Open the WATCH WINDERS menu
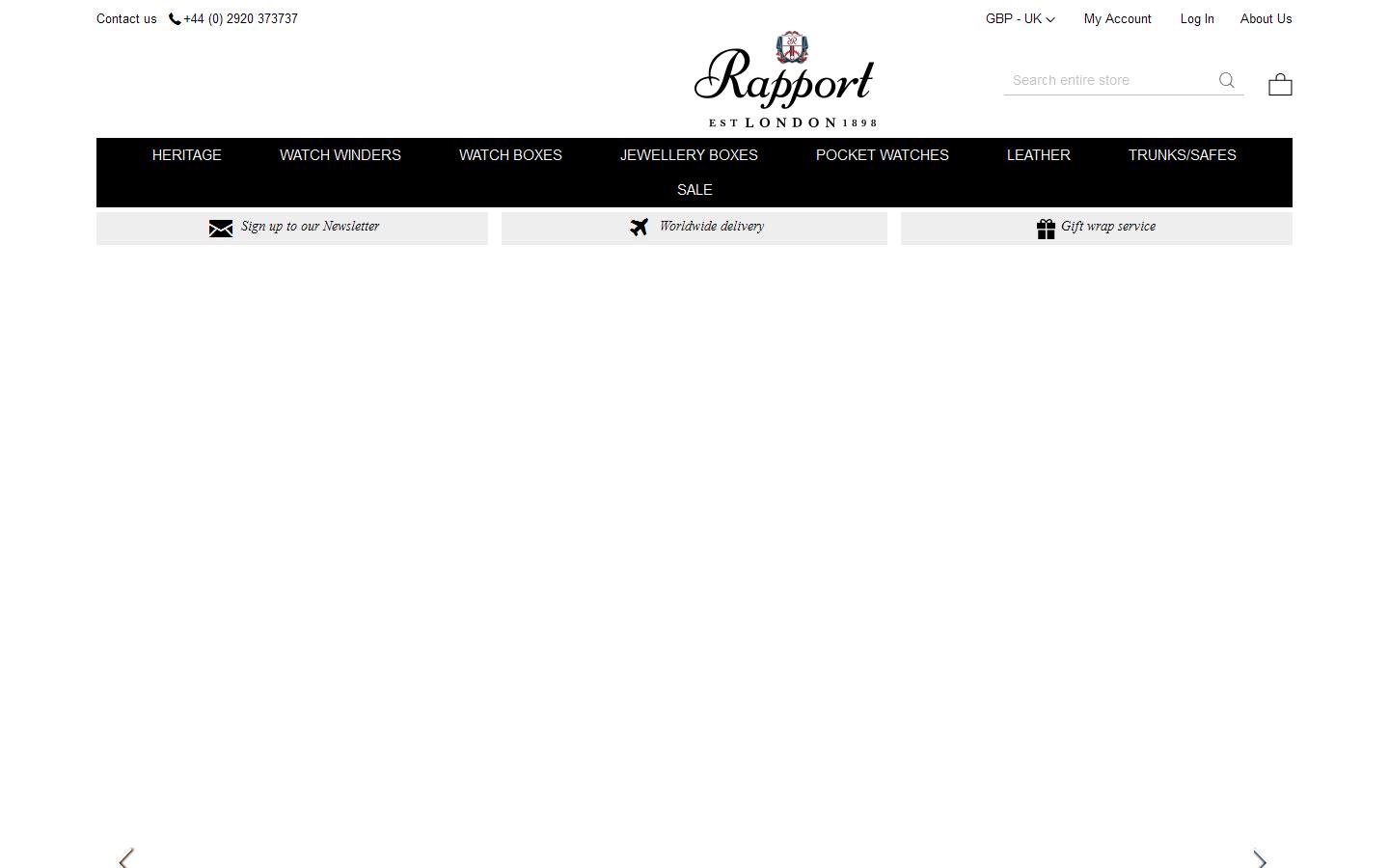Viewport: 1389px width, 868px height. click(x=340, y=155)
